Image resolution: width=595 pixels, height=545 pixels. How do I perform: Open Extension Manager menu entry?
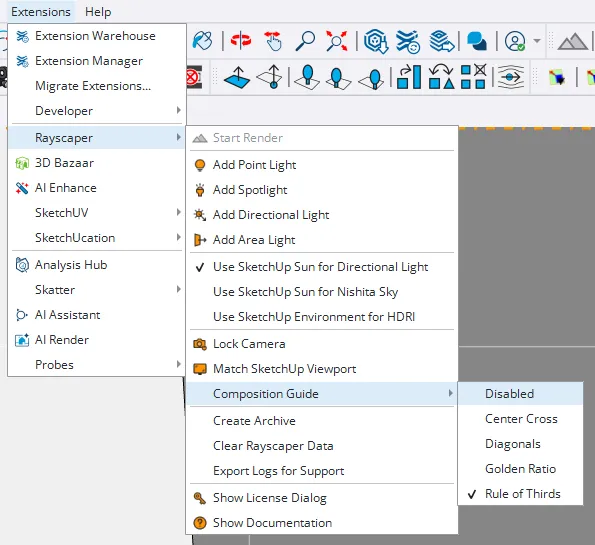(97, 61)
